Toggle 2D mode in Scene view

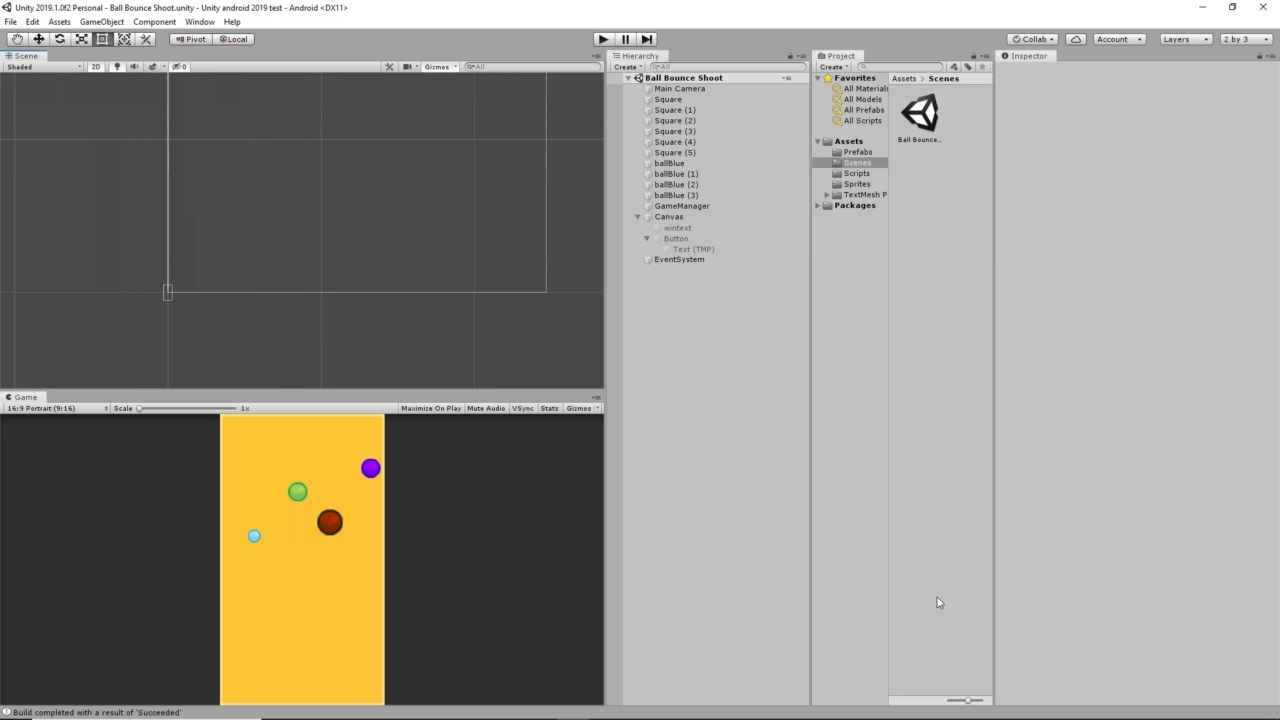[96, 67]
